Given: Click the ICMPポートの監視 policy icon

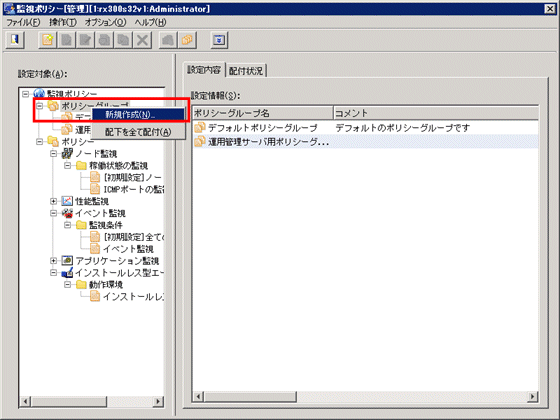Looking at the screenshot, I should pos(95,189).
